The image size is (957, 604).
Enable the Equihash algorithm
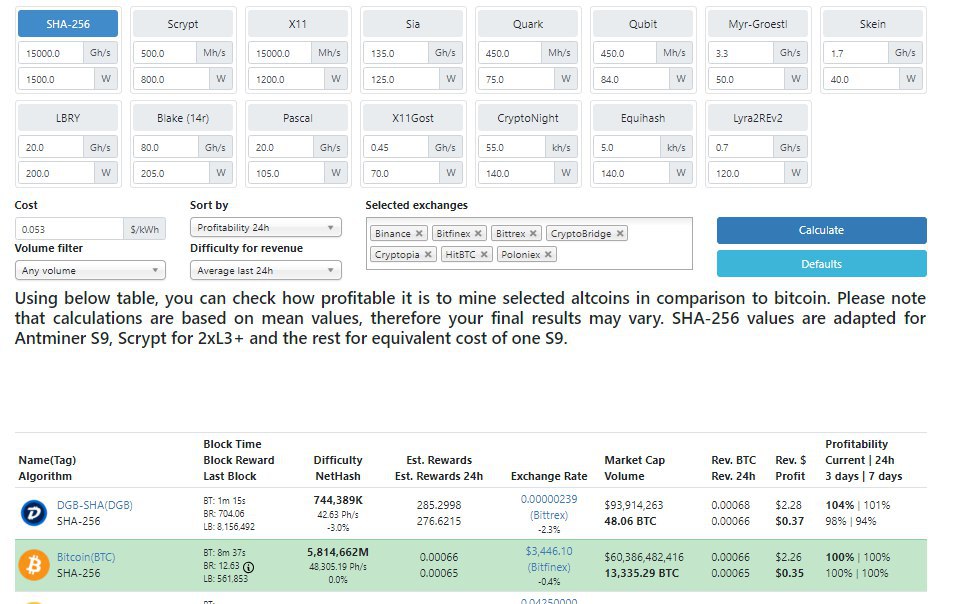(x=643, y=118)
